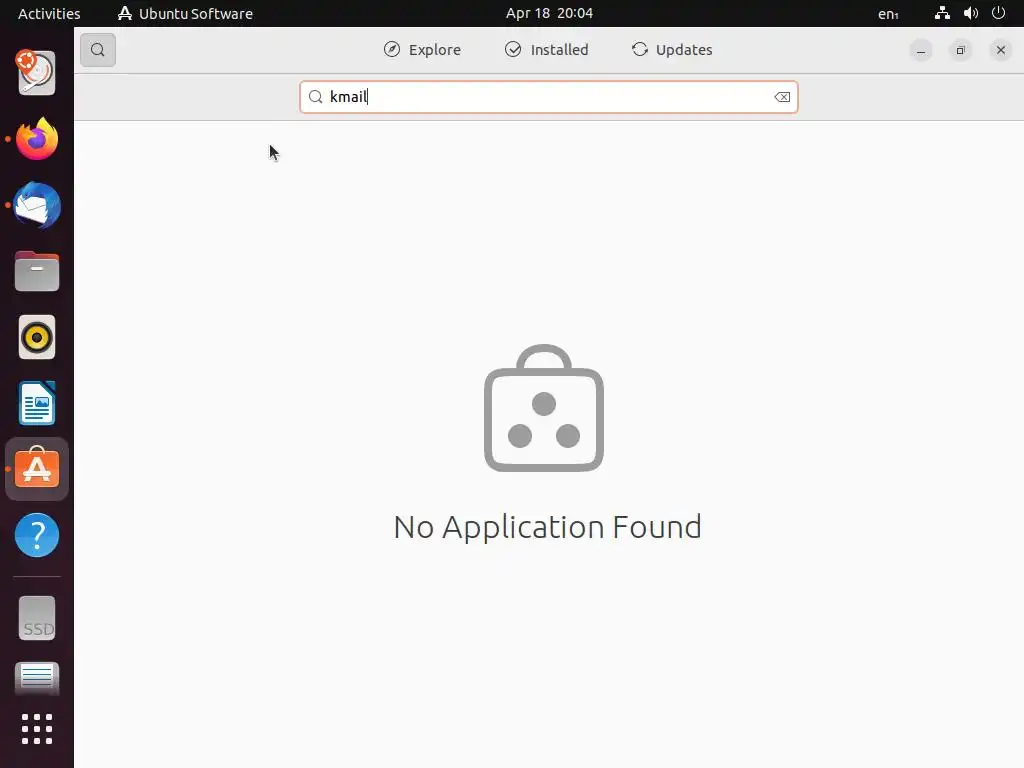Toggle the search button in header bar
The height and width of the screenshot is (768, 1024).
pos(98,50)
